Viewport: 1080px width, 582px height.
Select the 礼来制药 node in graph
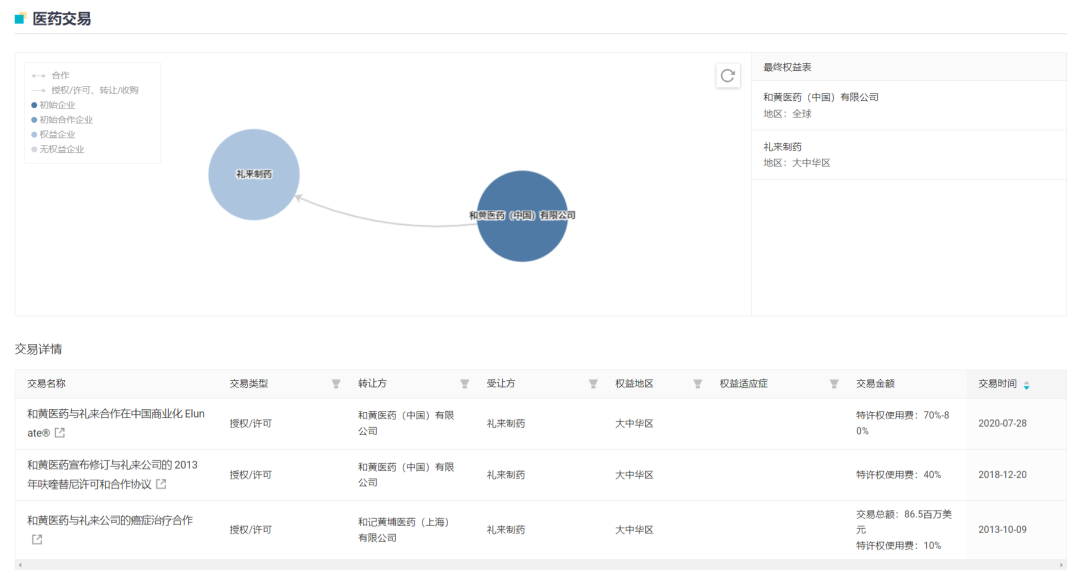tap(254, 174)
